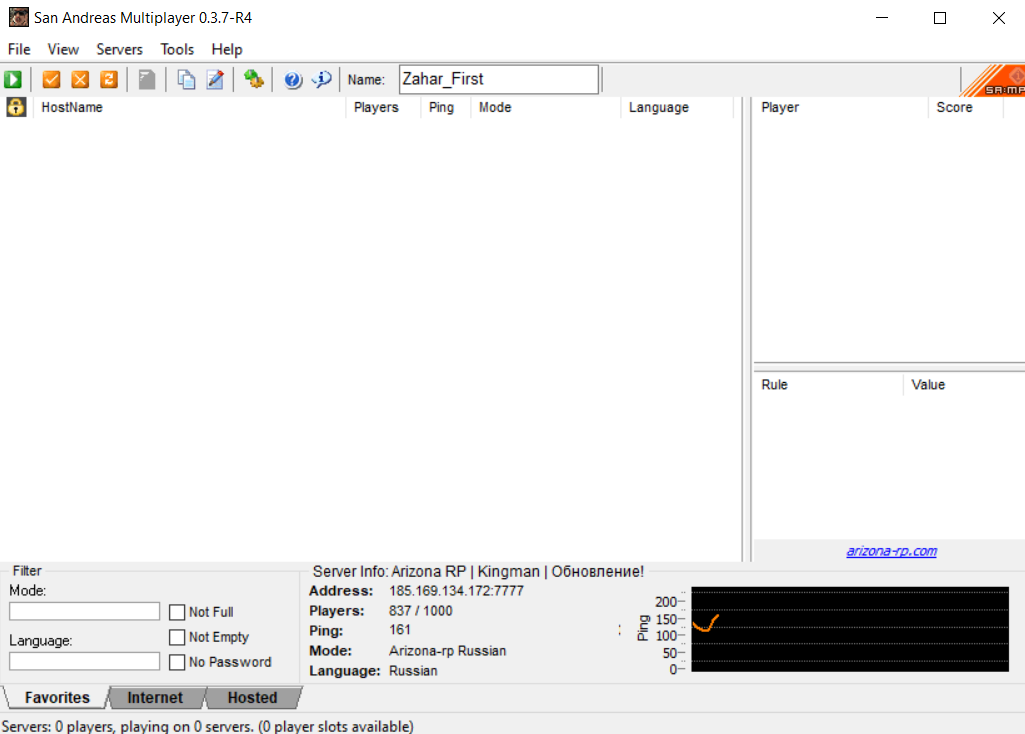
Task: Sort by the Ping column header
Action: (x=446, y=107)
